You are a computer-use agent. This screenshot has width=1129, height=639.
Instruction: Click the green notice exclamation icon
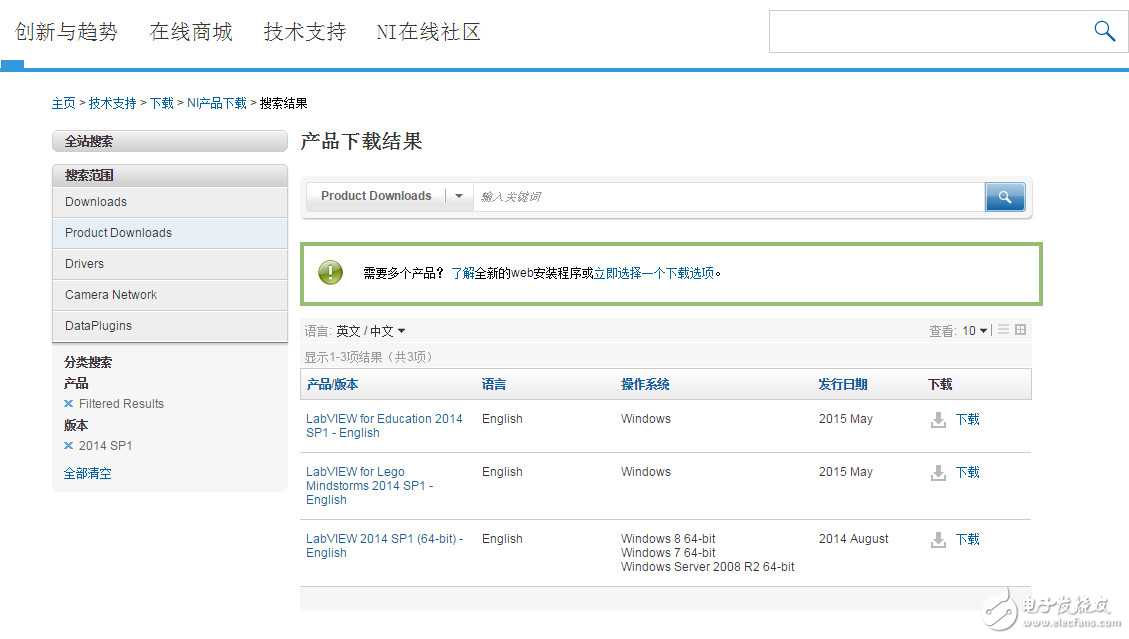tap(330, 272)
